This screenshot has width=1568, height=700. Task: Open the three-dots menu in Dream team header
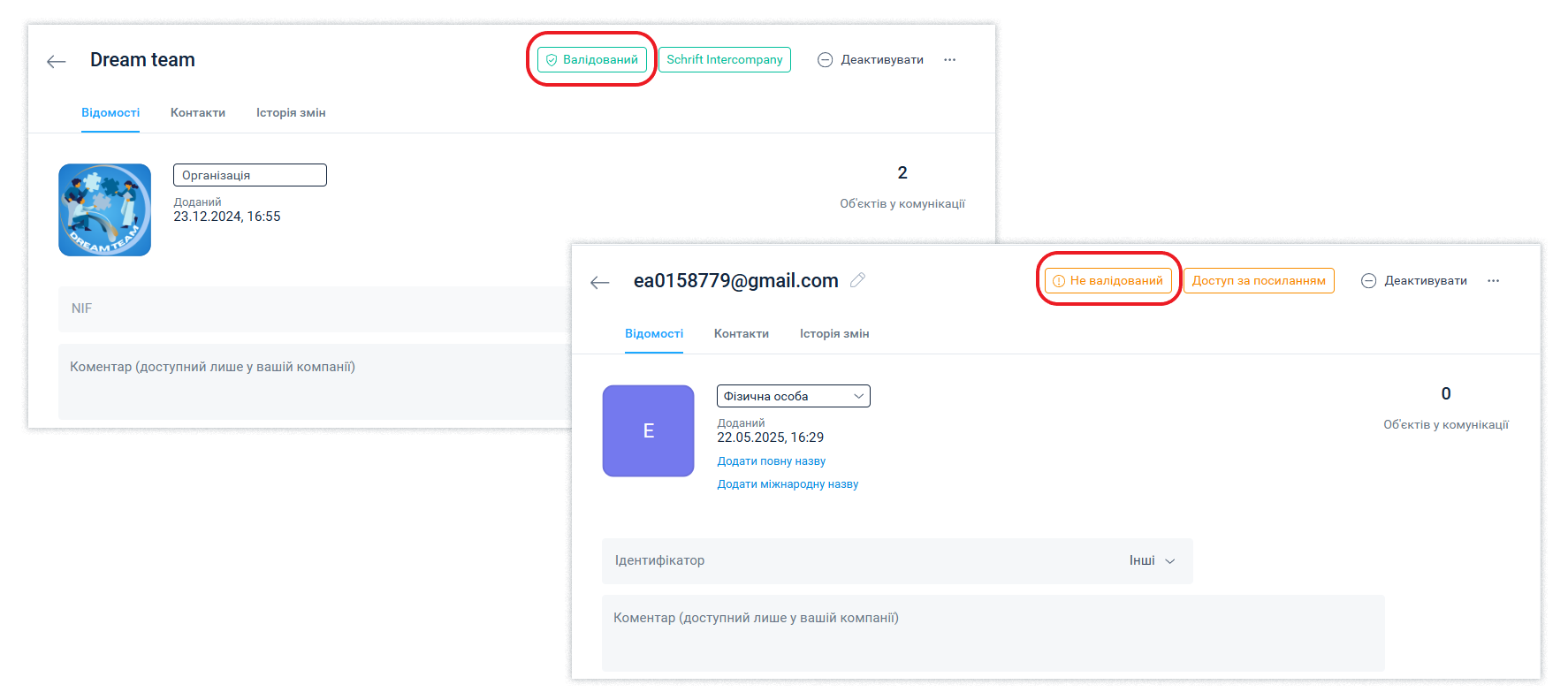tap(949, 60)
